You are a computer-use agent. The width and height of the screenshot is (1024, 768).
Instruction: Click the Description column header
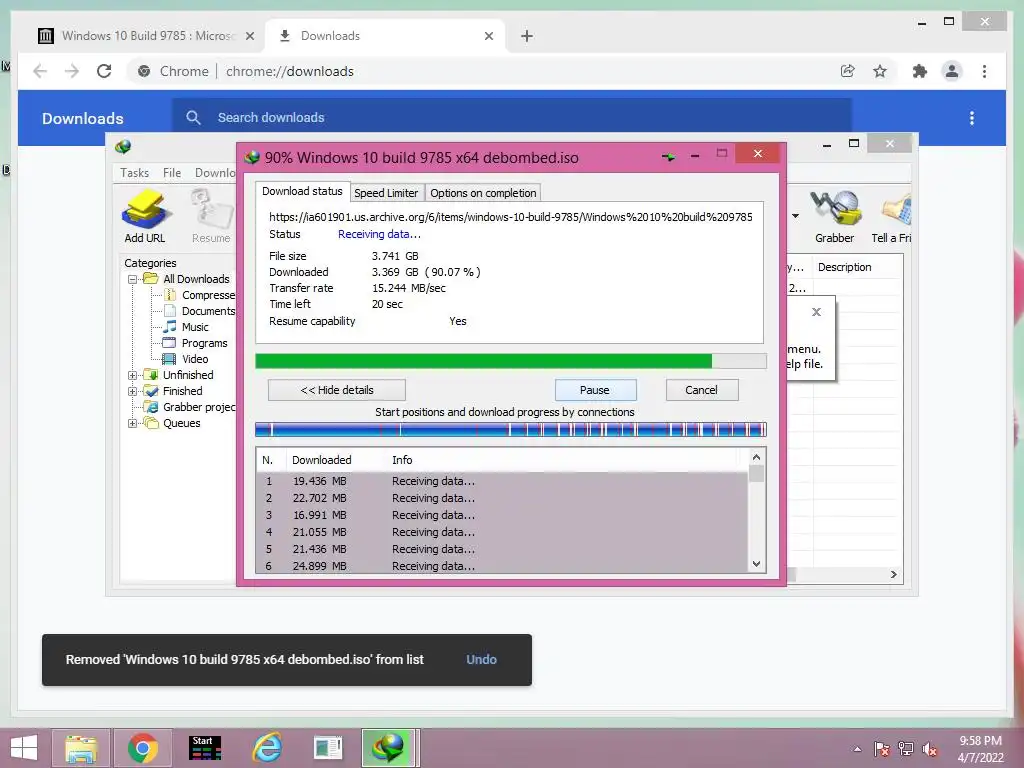coord(844,267)
